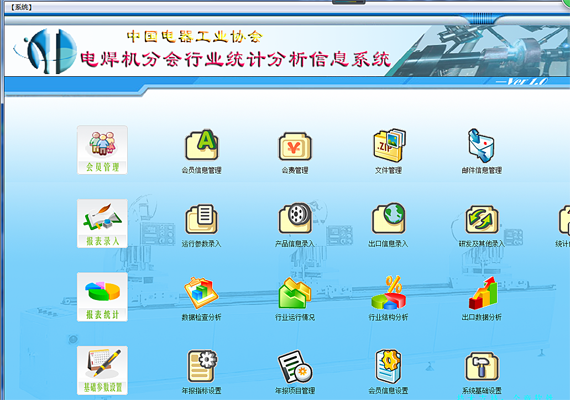The width and height of the screenshot is (570, 400).
Task: Click the 行业结构分析 text label
Action: 388,317
